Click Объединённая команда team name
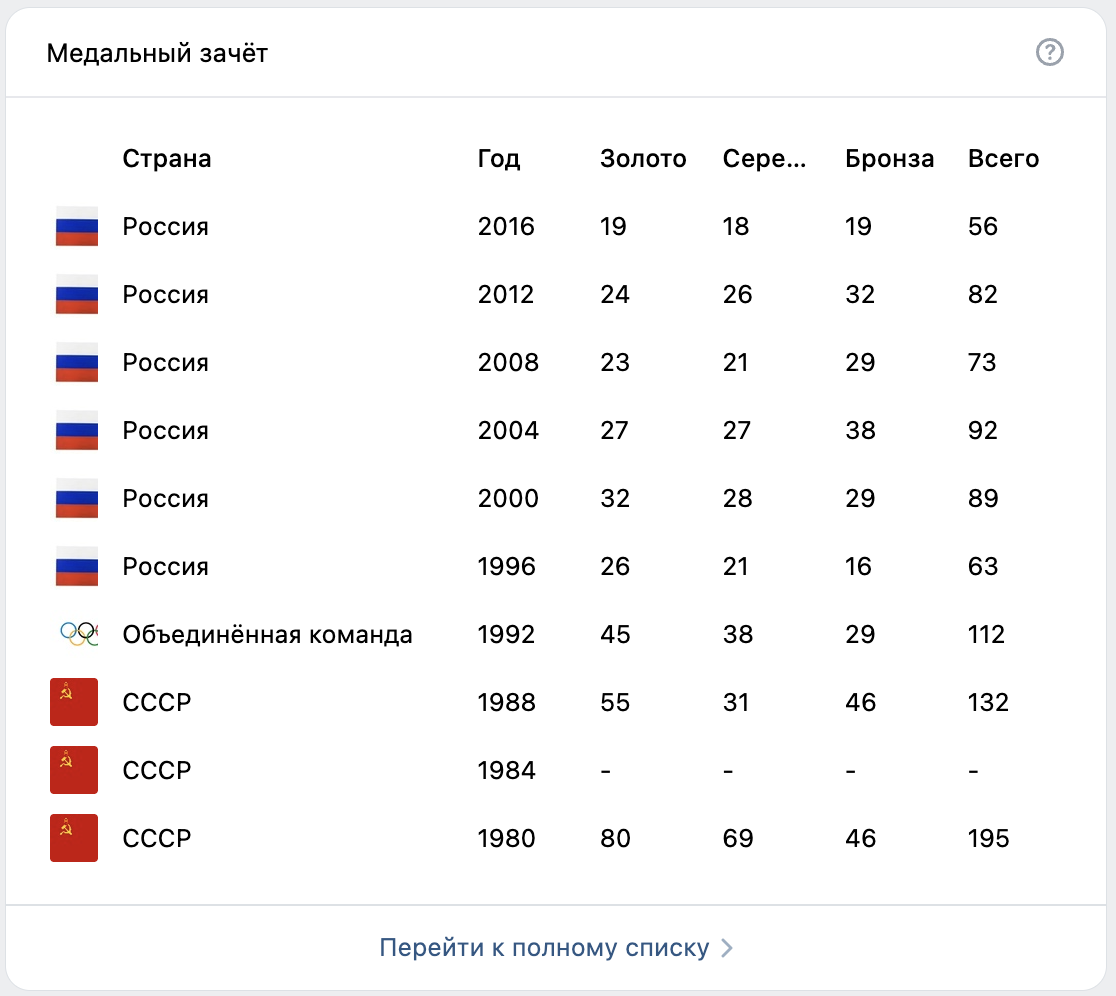This screenshot has height=996, width=1116. click(267, 635)
